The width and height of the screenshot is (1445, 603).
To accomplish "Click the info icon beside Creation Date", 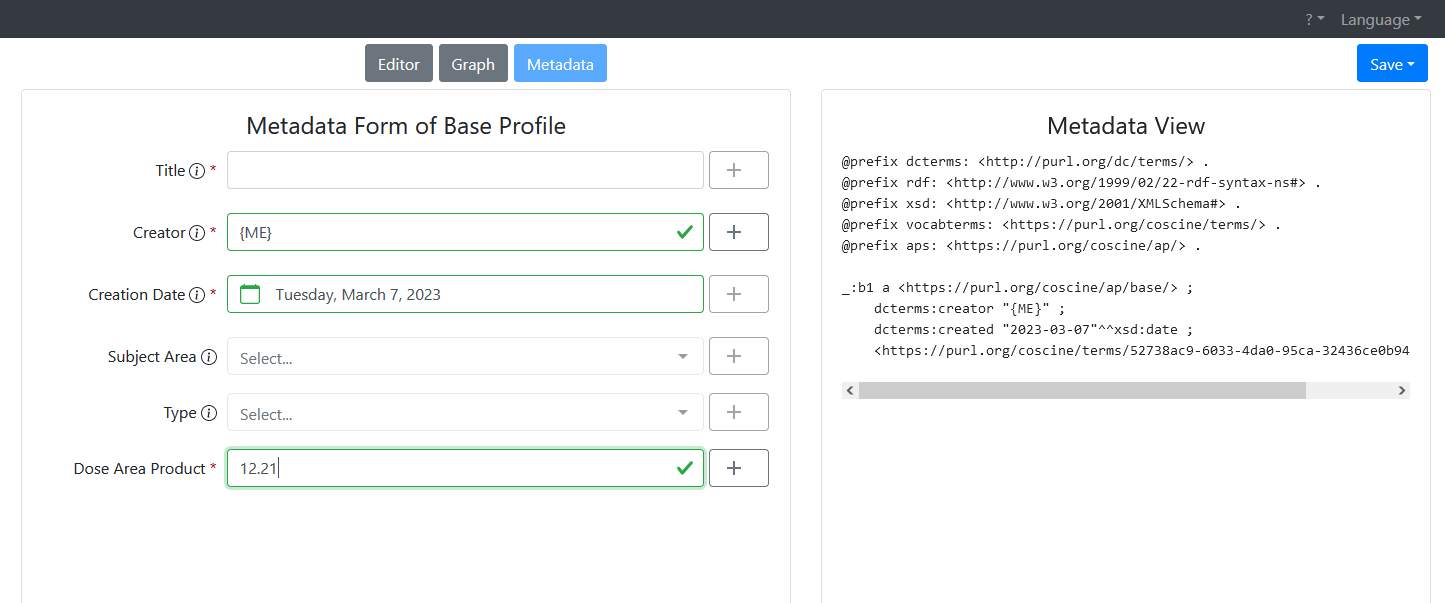I will (x=197, y=295).
